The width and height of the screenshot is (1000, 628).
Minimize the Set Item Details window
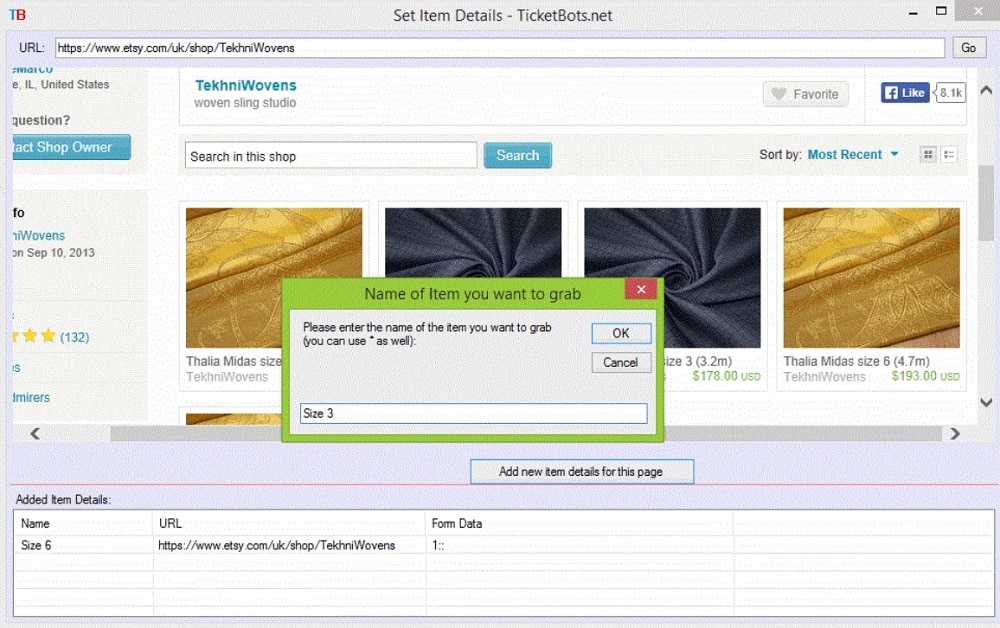point(913,13)
